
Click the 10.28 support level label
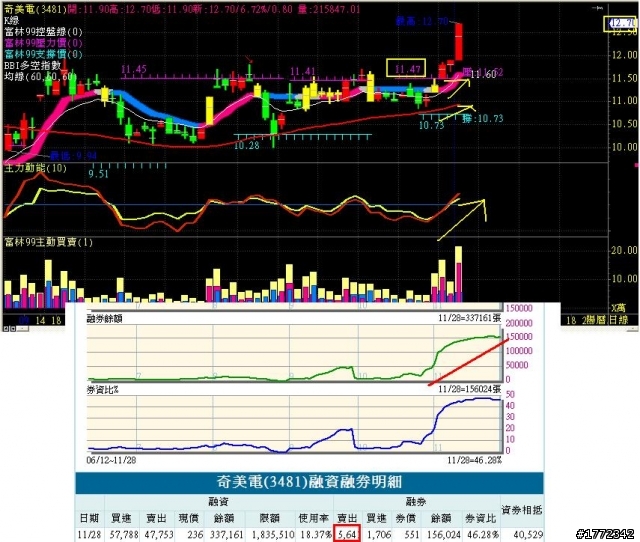click(x=247, y=145)
